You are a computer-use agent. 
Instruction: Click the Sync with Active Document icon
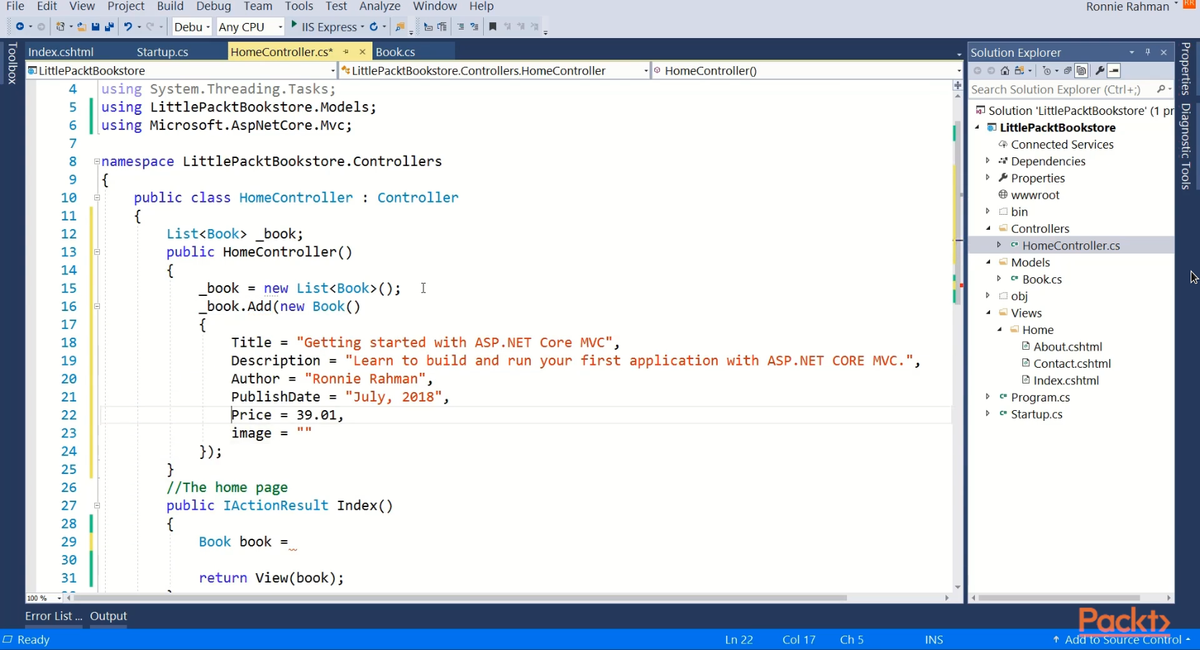1019,71
